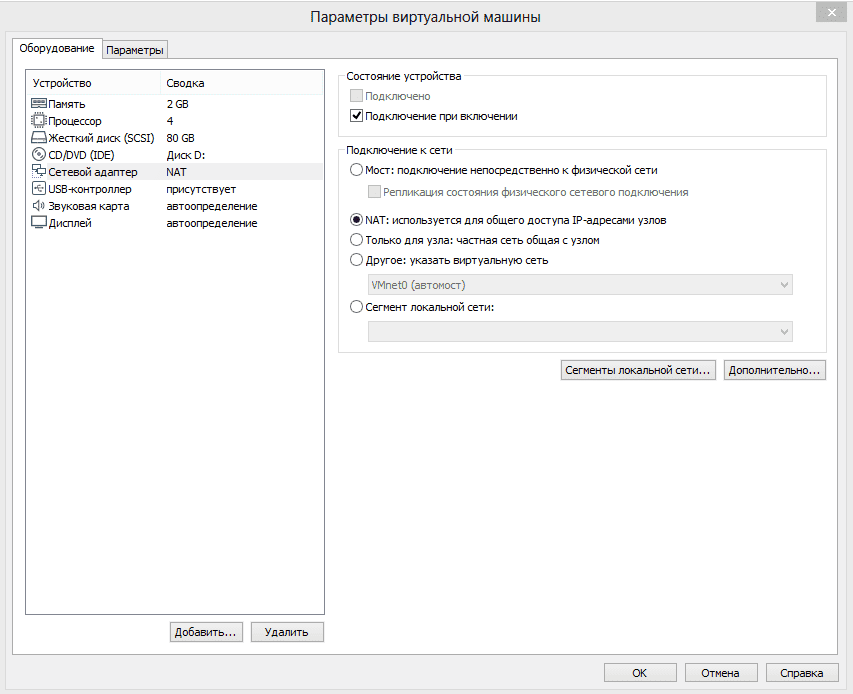
Task: Select the Процессор chip icon
Action: pos(39,121)
